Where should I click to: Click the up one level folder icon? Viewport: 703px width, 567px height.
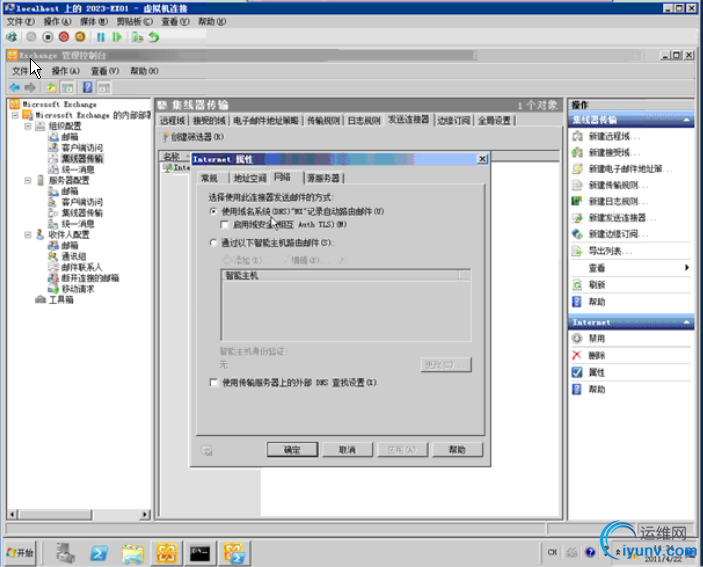pyautogui.click(x=52, y=88)
